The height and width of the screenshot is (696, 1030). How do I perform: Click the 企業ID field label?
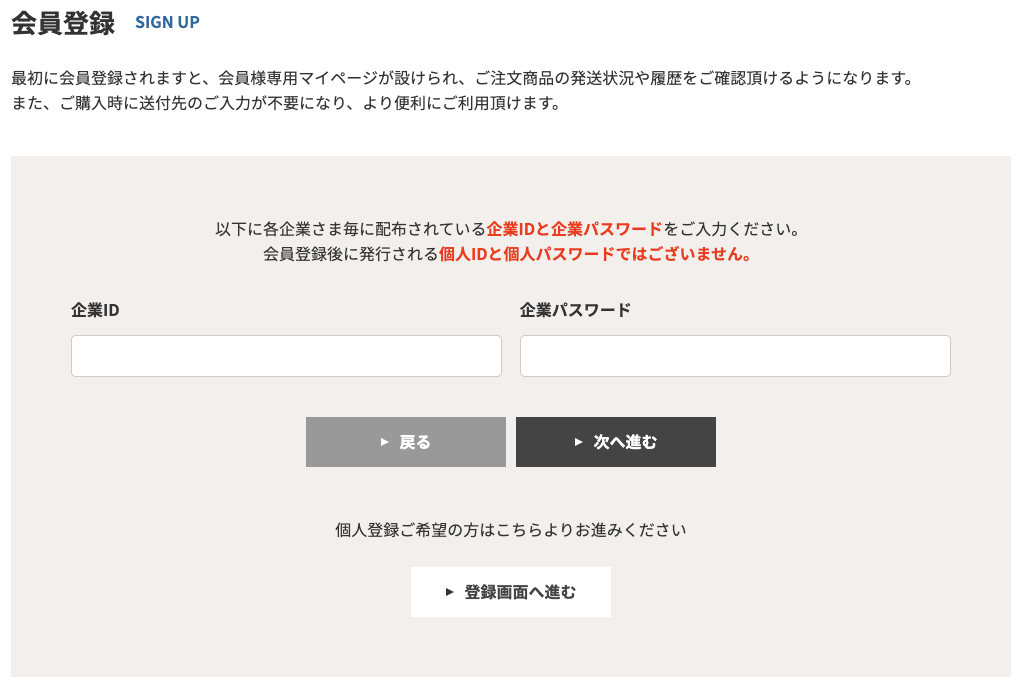95,310
